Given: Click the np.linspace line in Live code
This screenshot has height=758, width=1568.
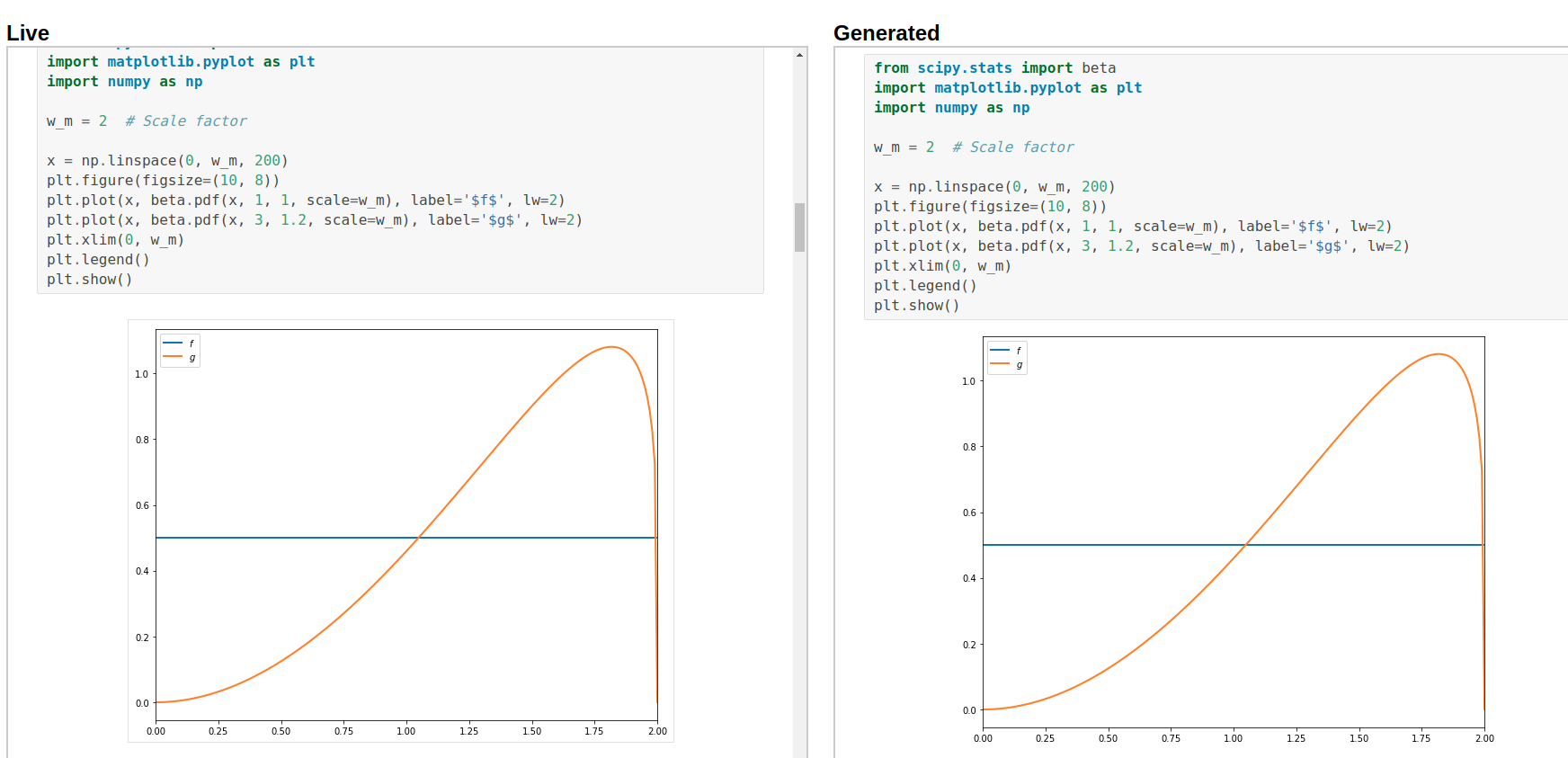Looking at the screenshot, I should click(167, 161).
